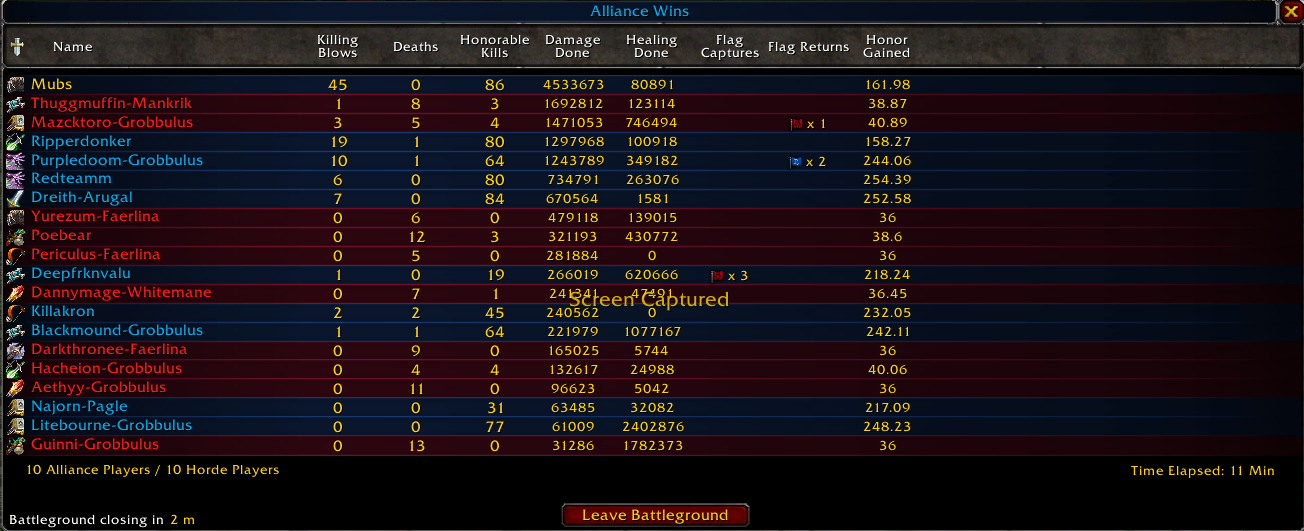This screenshot has height=531, width=1304.
Task: Click the Time Elapsed: 11 Min text
Action: tap(1203, 471)
